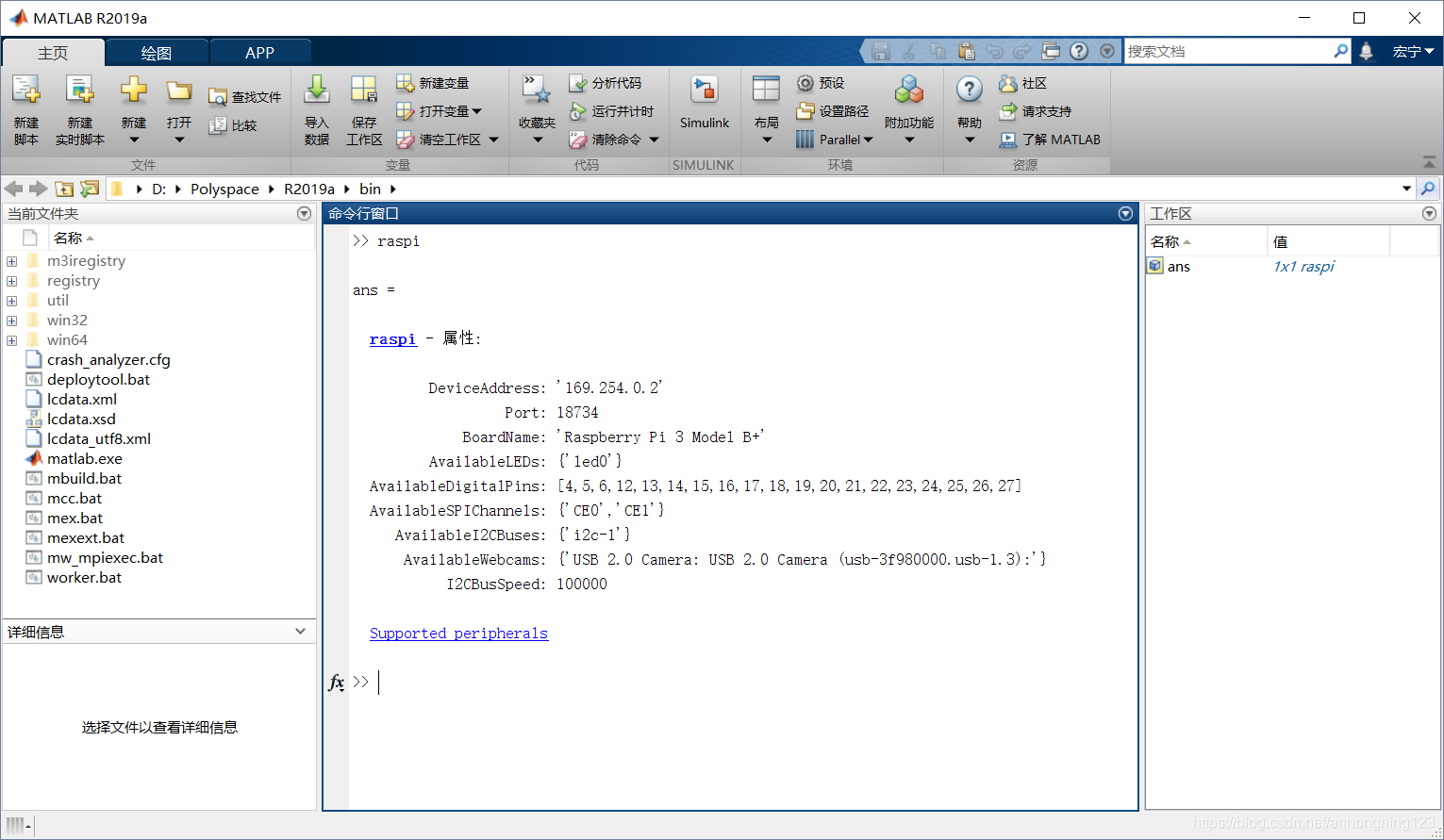Expand the m3iregistry folder
This screenshot has width=1444, height=840.
(11, 261)
